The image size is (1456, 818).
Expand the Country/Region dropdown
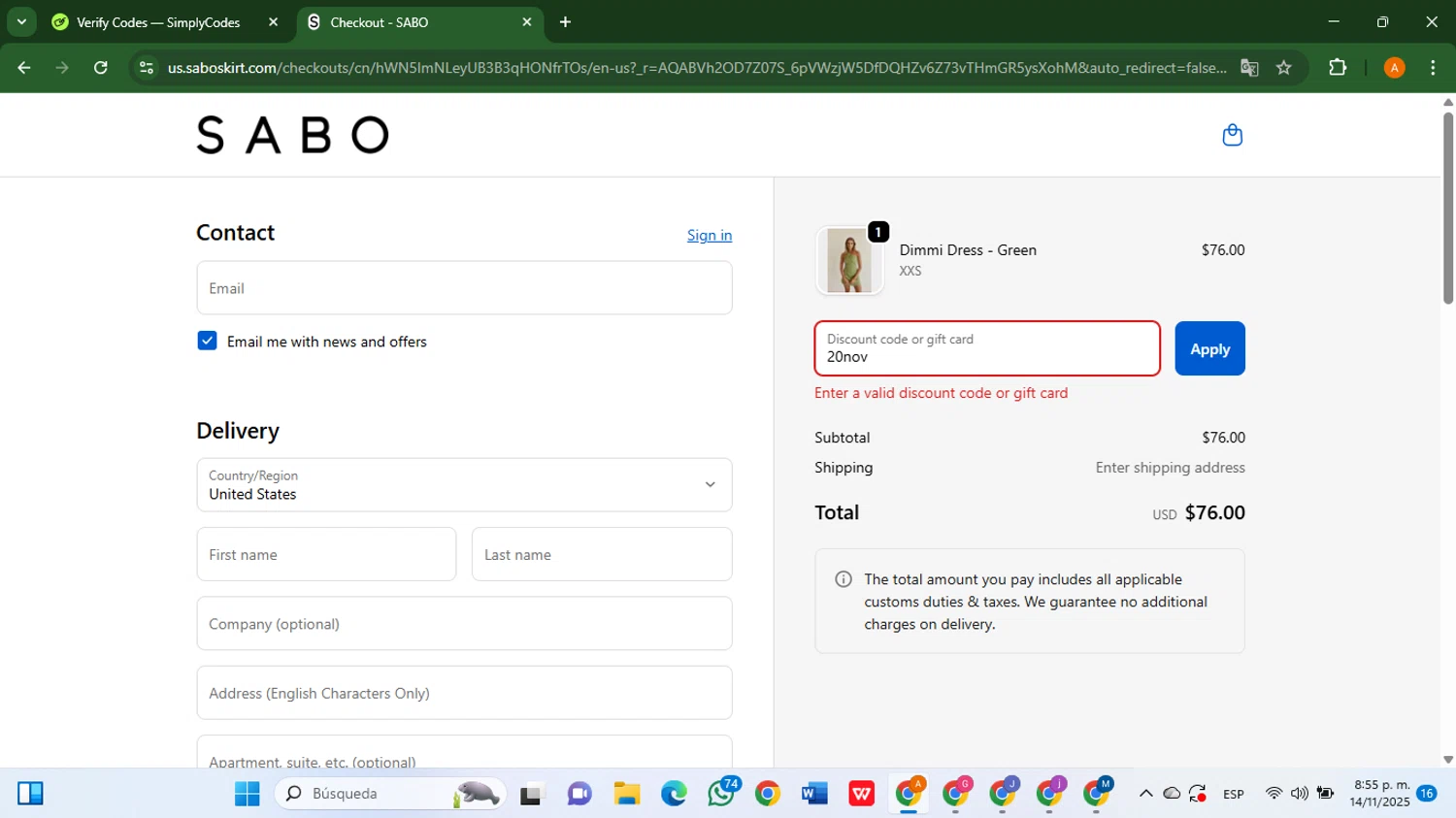pyautogui.click(x=464, y=485)
